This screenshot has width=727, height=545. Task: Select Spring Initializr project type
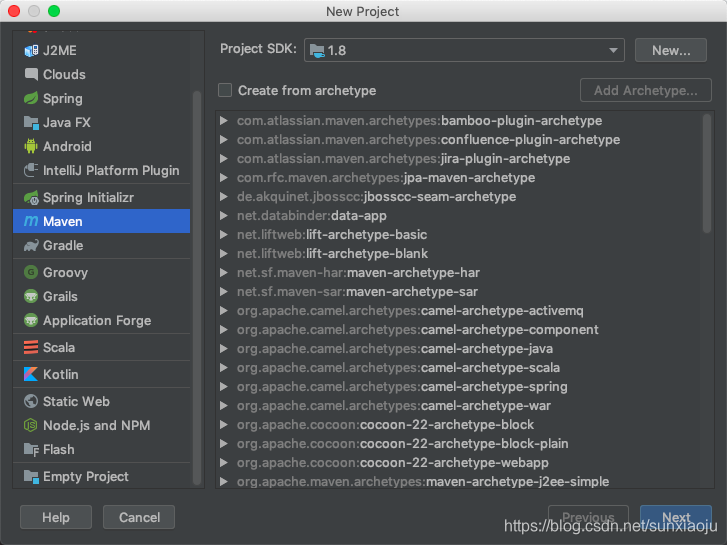tap(102, 198)
